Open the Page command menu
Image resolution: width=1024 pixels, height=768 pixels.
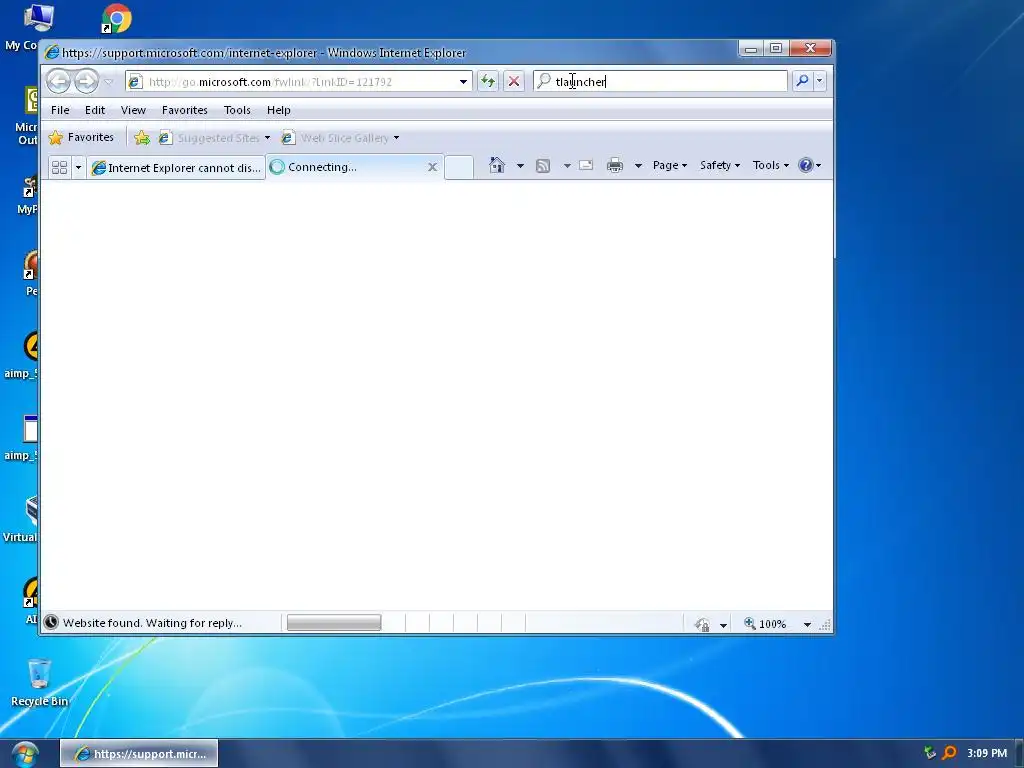[669, 165]
